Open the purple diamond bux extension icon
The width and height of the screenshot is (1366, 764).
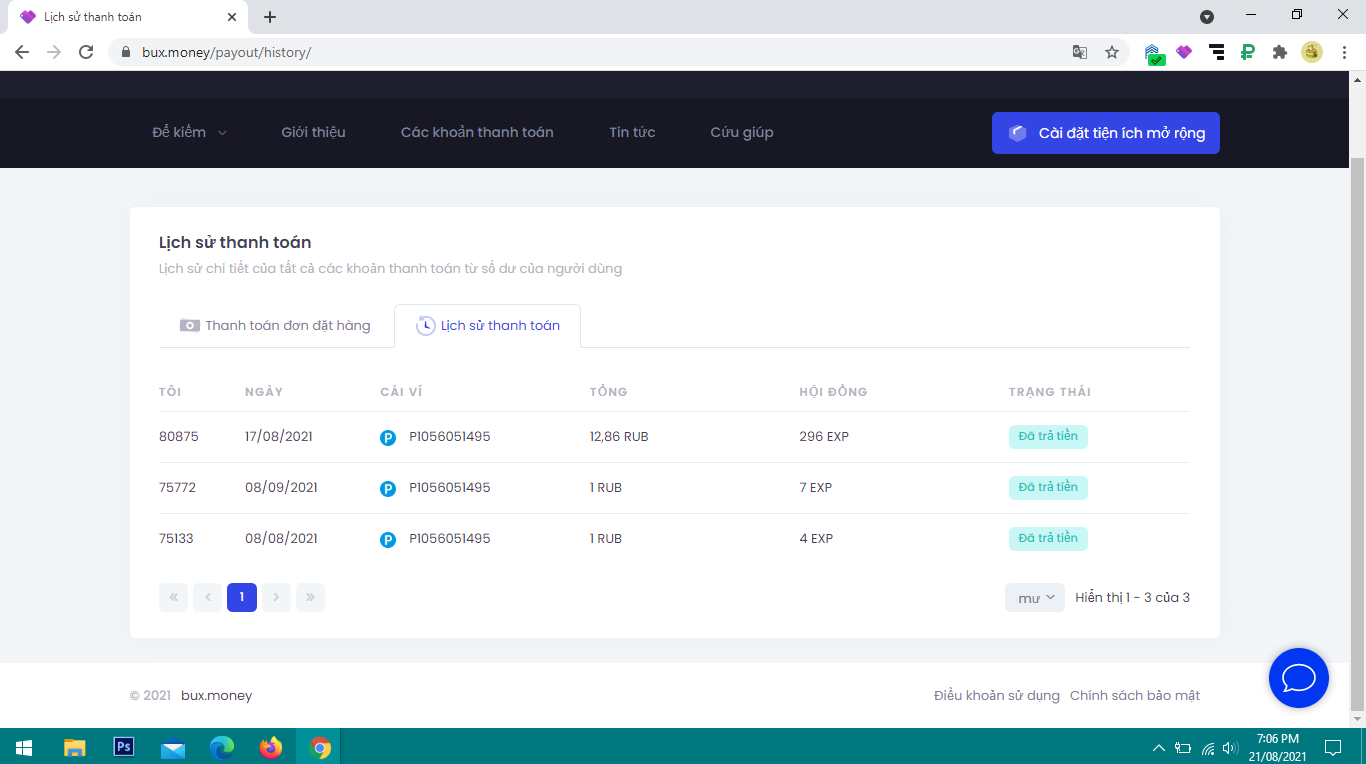point(1184,52)
